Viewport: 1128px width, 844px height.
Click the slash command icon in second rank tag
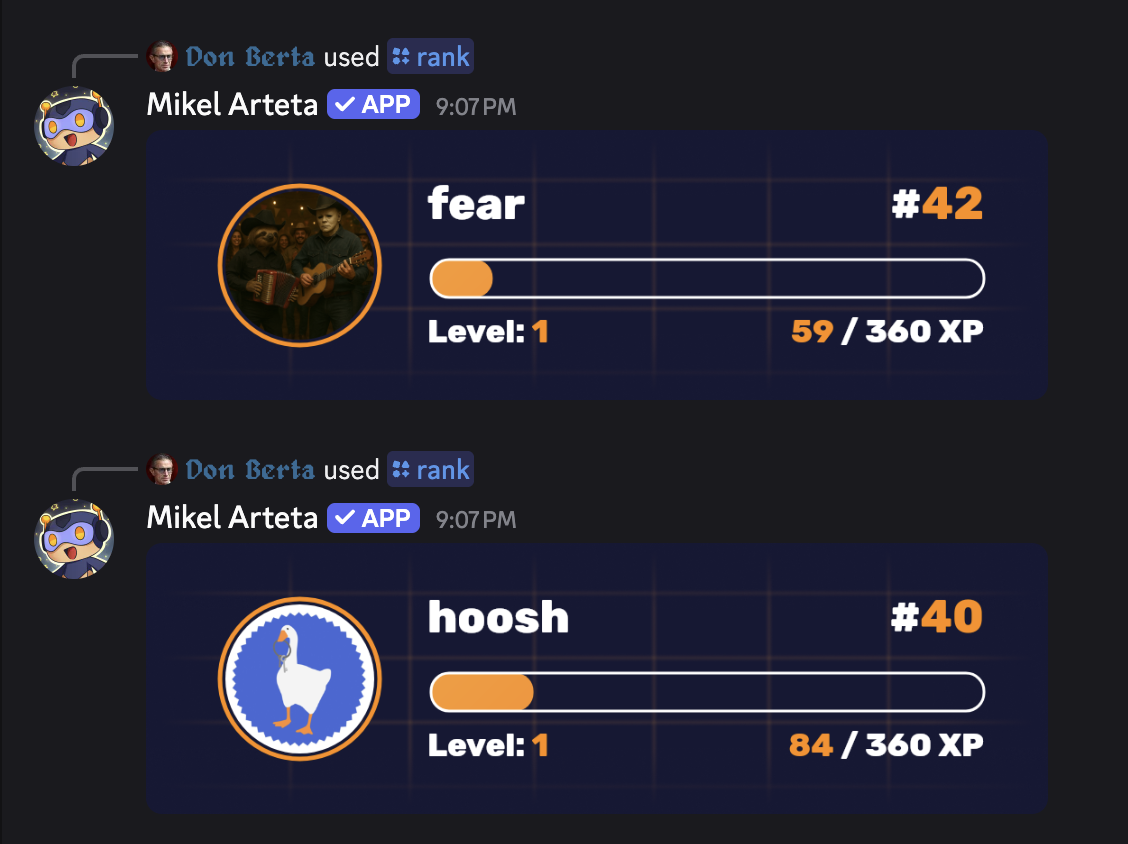[402, 470]
